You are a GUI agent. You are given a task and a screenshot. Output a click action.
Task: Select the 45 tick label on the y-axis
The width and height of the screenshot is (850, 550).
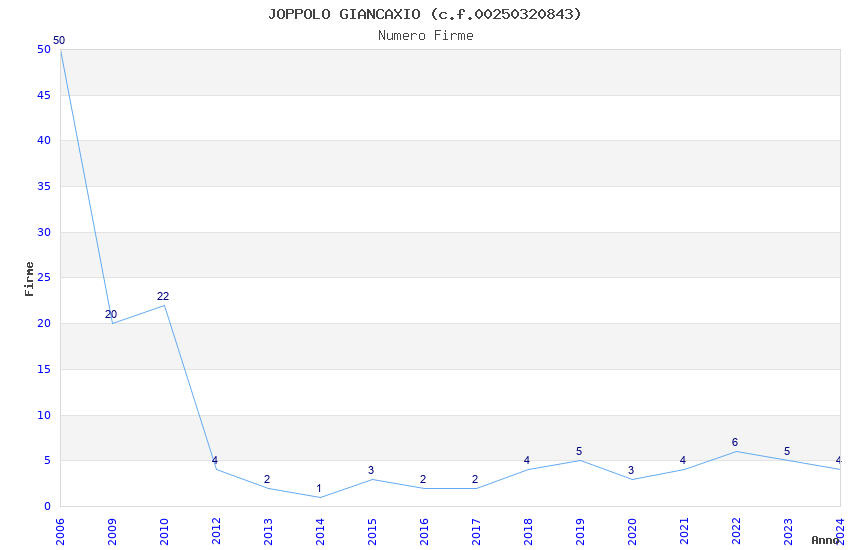coord(44,95)
